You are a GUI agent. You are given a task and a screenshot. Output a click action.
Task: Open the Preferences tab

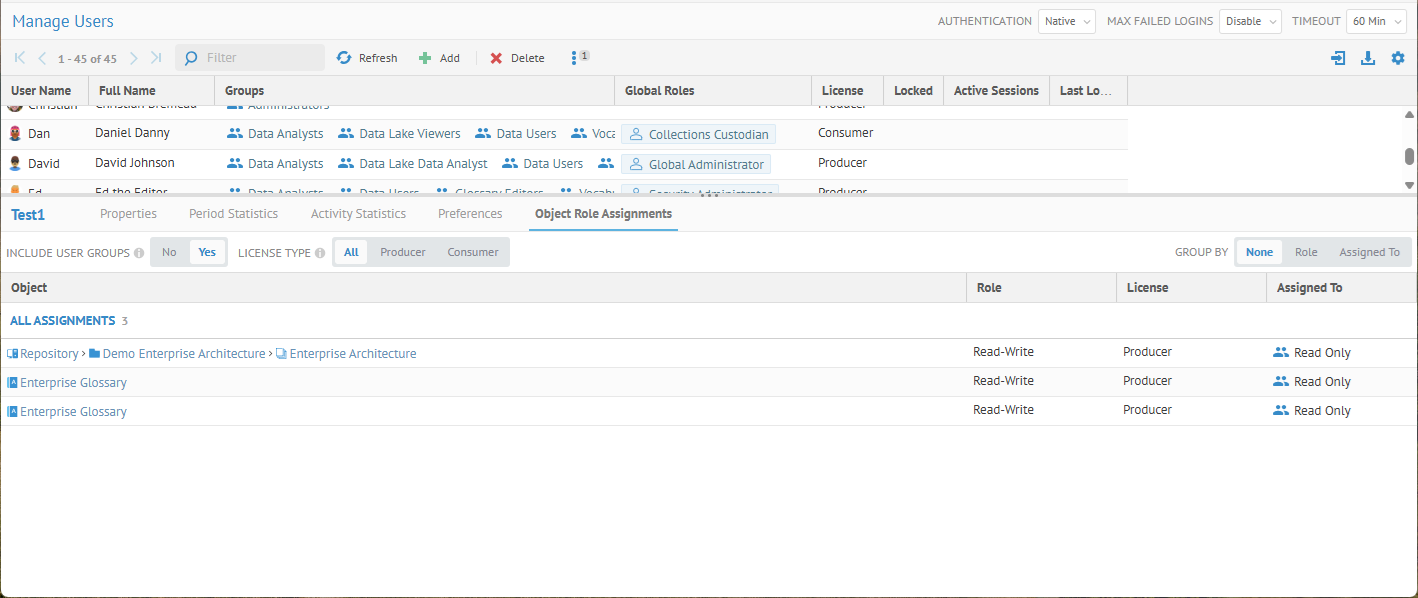point(470,213)
